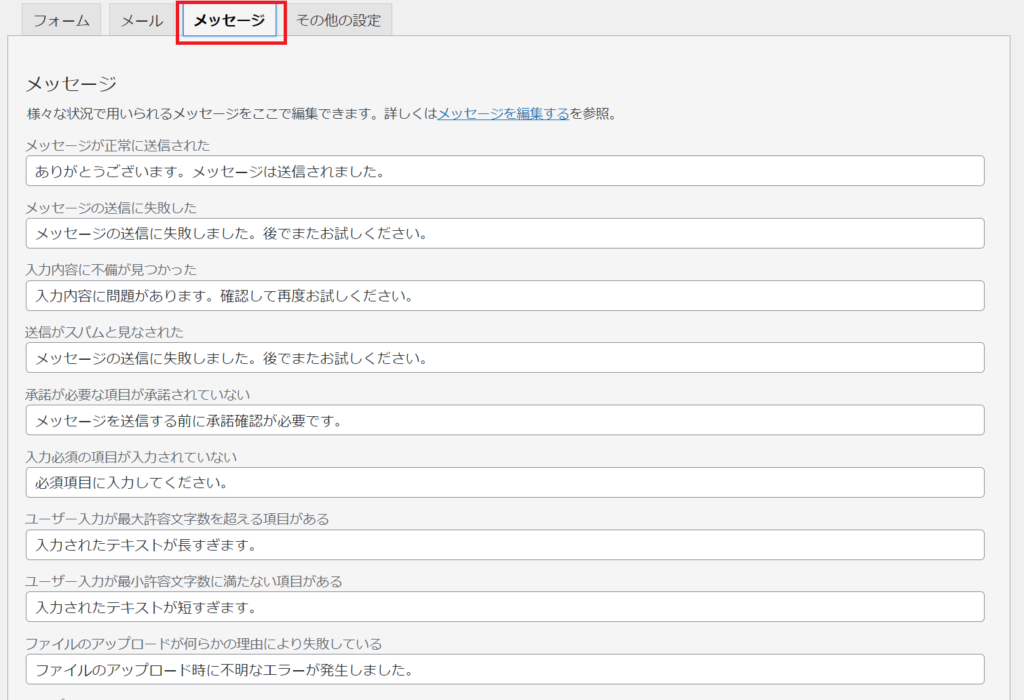This screenshot has height=700, width=1024.
Task: Edit the ありがとうございます success message field
Action: click(505, 171)
